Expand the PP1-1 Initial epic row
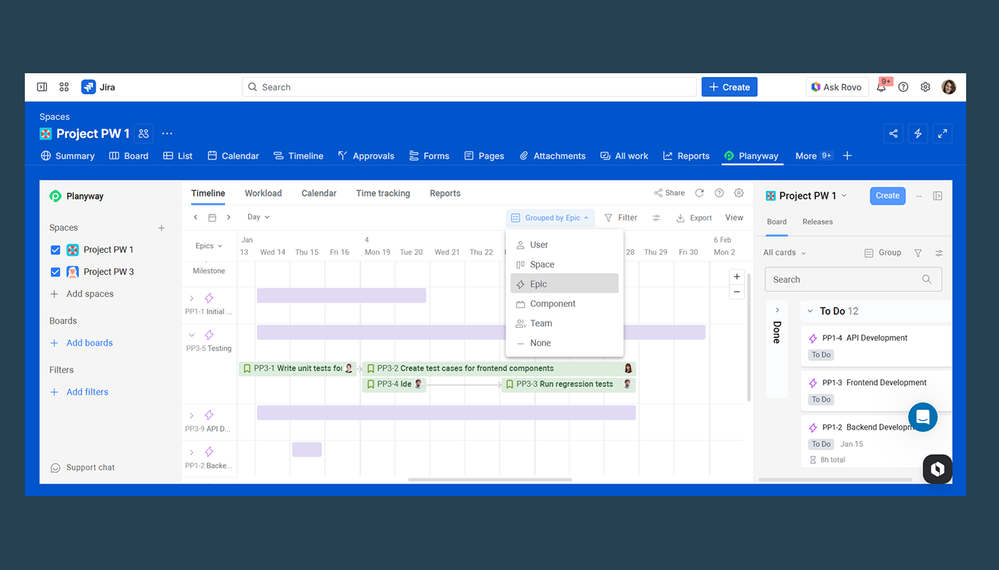The image size is (999, 570). pos(192,298)
